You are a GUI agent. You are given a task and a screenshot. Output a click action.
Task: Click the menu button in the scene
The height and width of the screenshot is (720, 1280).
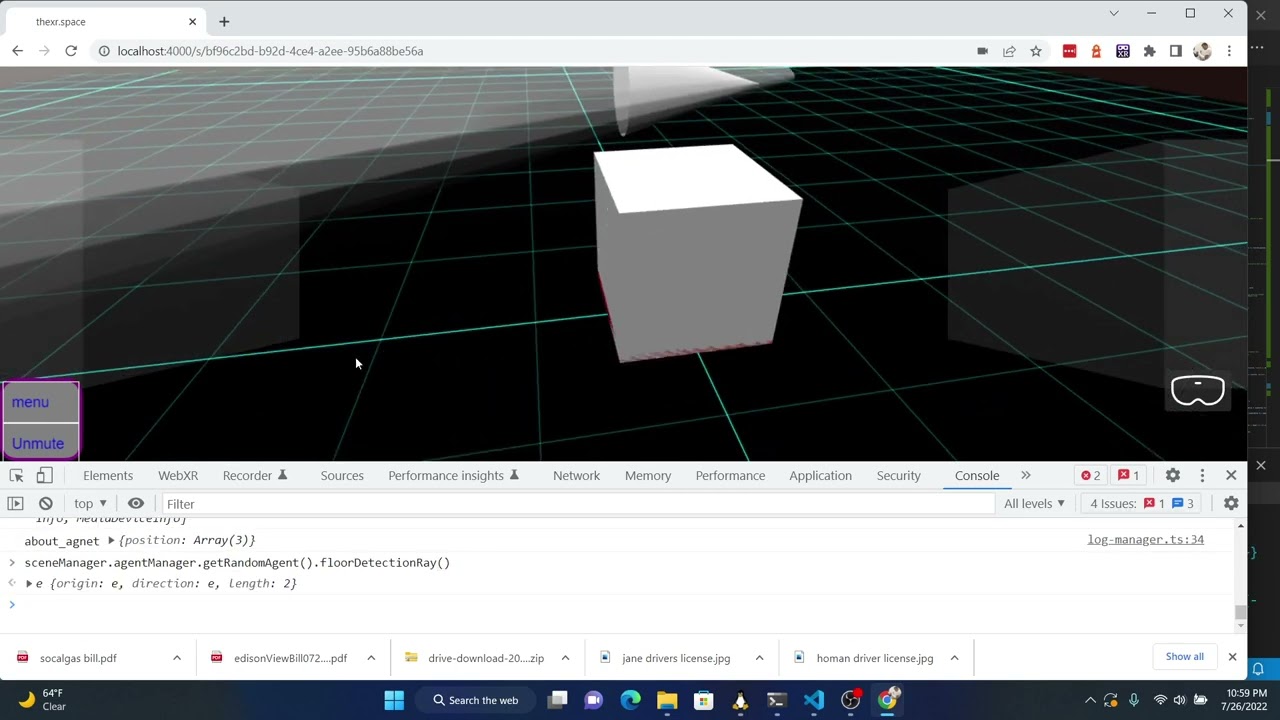40,402
